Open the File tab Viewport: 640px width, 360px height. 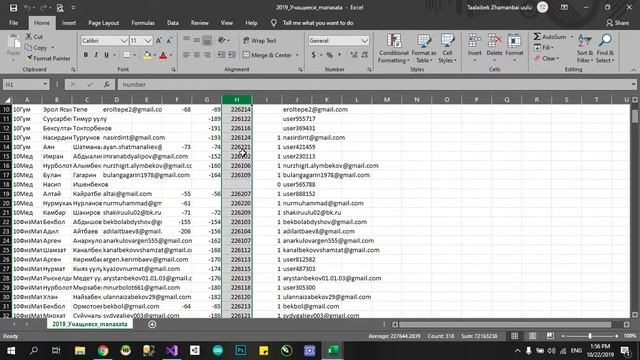tap(13, 23)
